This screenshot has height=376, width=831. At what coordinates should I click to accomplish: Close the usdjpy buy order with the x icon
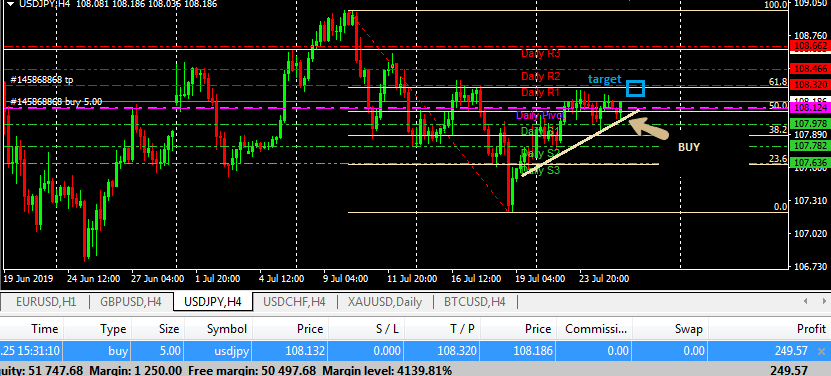click(x=821, y=351)
